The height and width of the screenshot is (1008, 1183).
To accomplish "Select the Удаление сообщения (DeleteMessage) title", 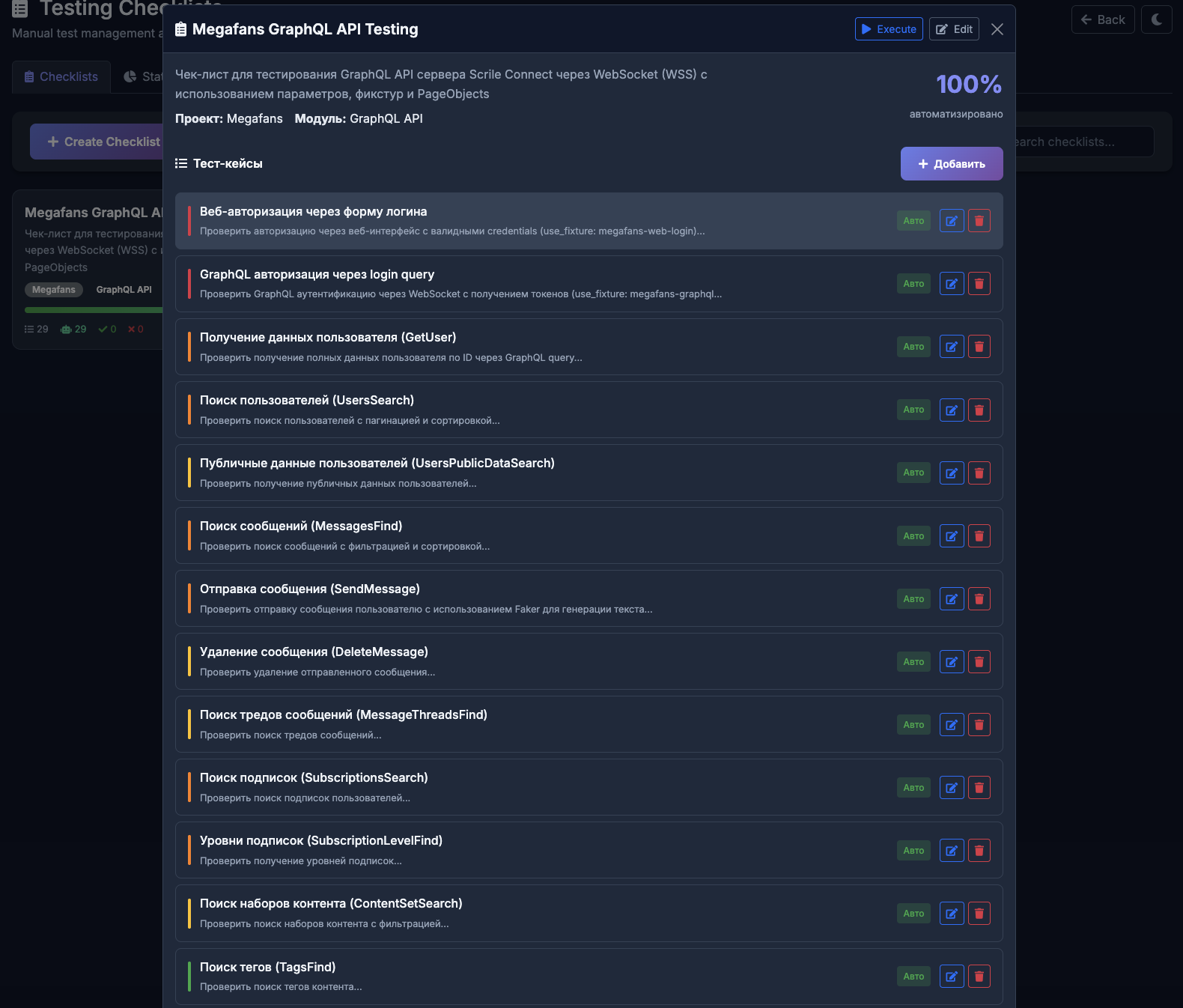I will point(314,652).
